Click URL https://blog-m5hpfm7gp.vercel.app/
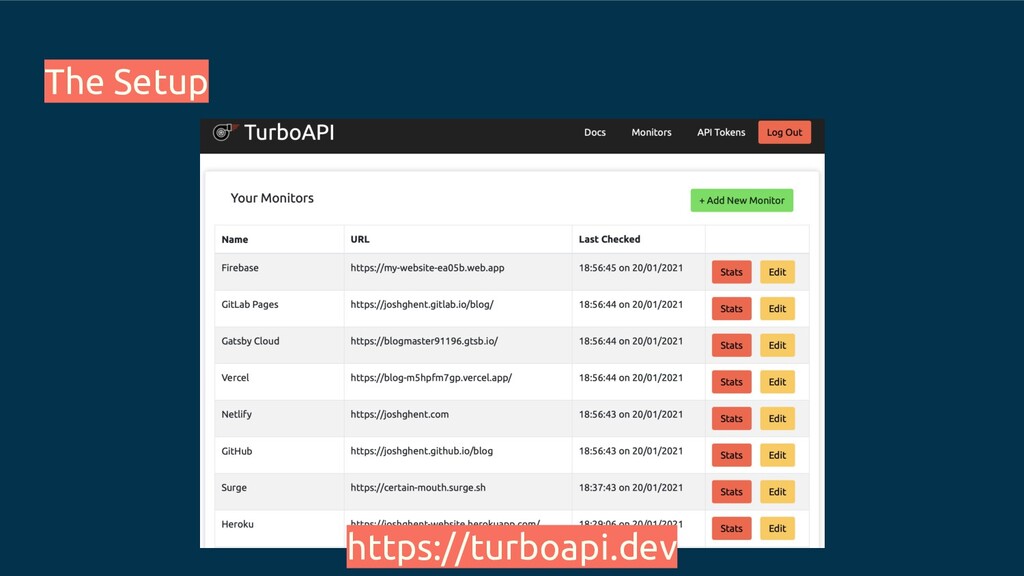Viewport: 1024px width, 576px height. [x=431, y=377]
